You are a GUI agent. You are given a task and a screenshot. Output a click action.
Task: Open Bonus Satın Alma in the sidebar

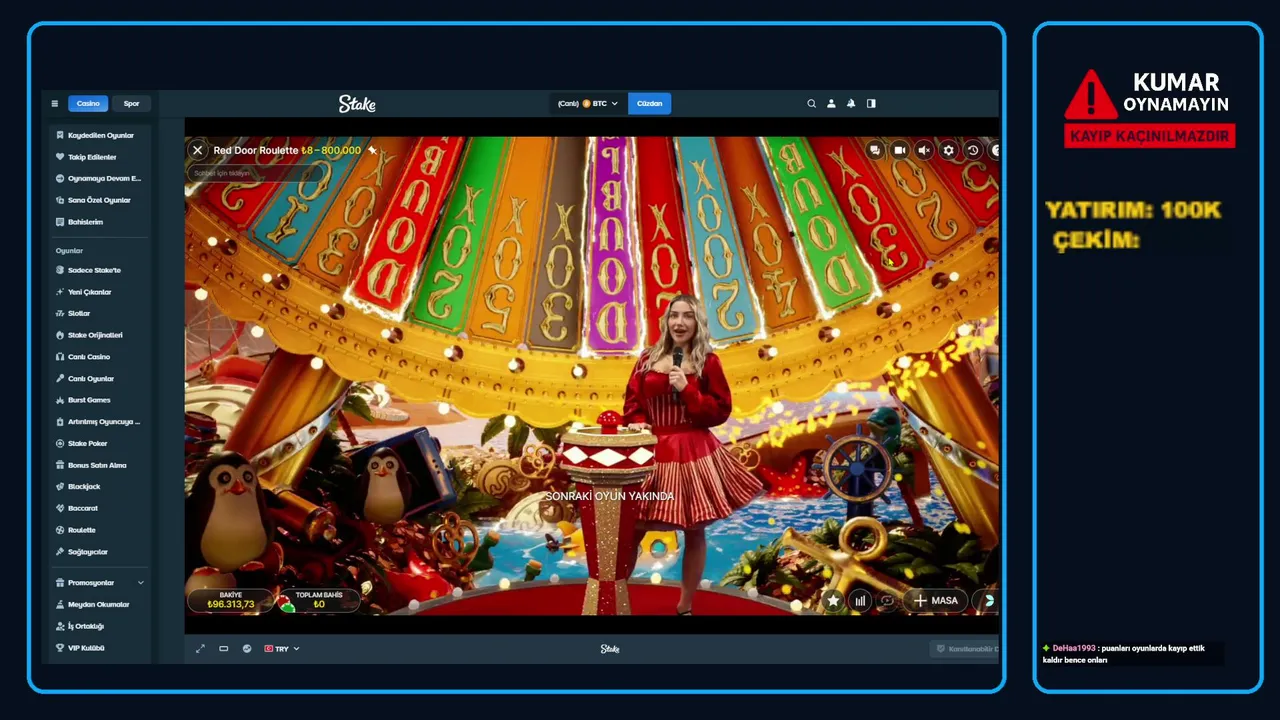(100, 465)
